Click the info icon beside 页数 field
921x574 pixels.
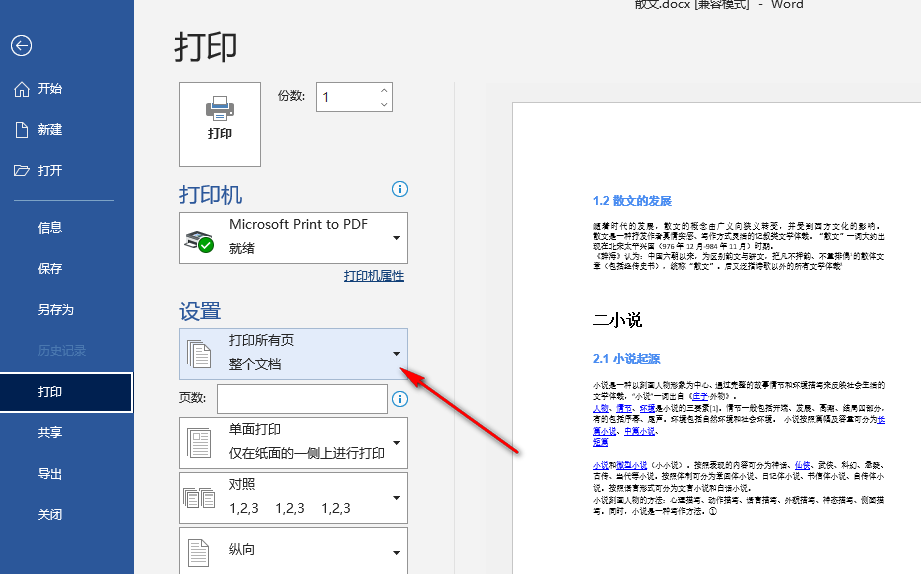point(399,399)
